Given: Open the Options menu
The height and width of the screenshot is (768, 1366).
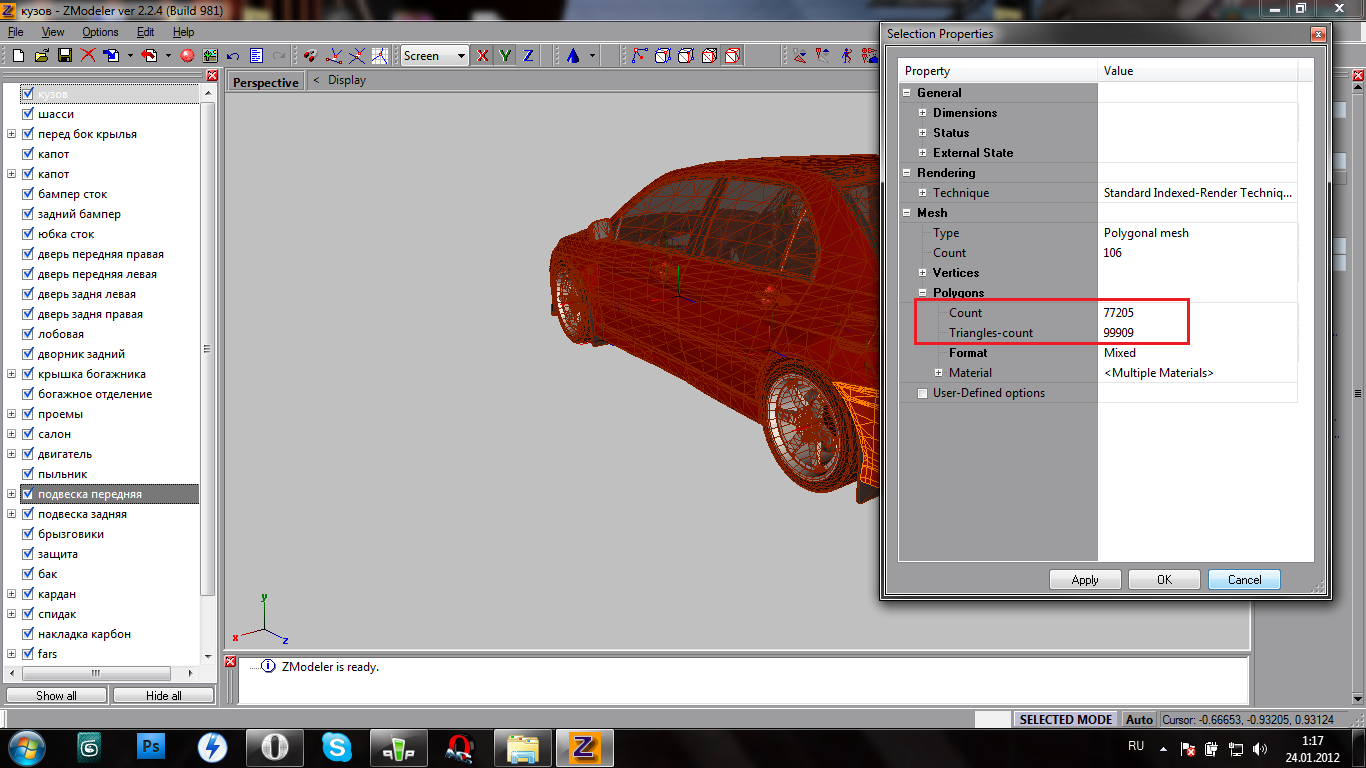Looking at the screenshot, I should pos(100,32).
